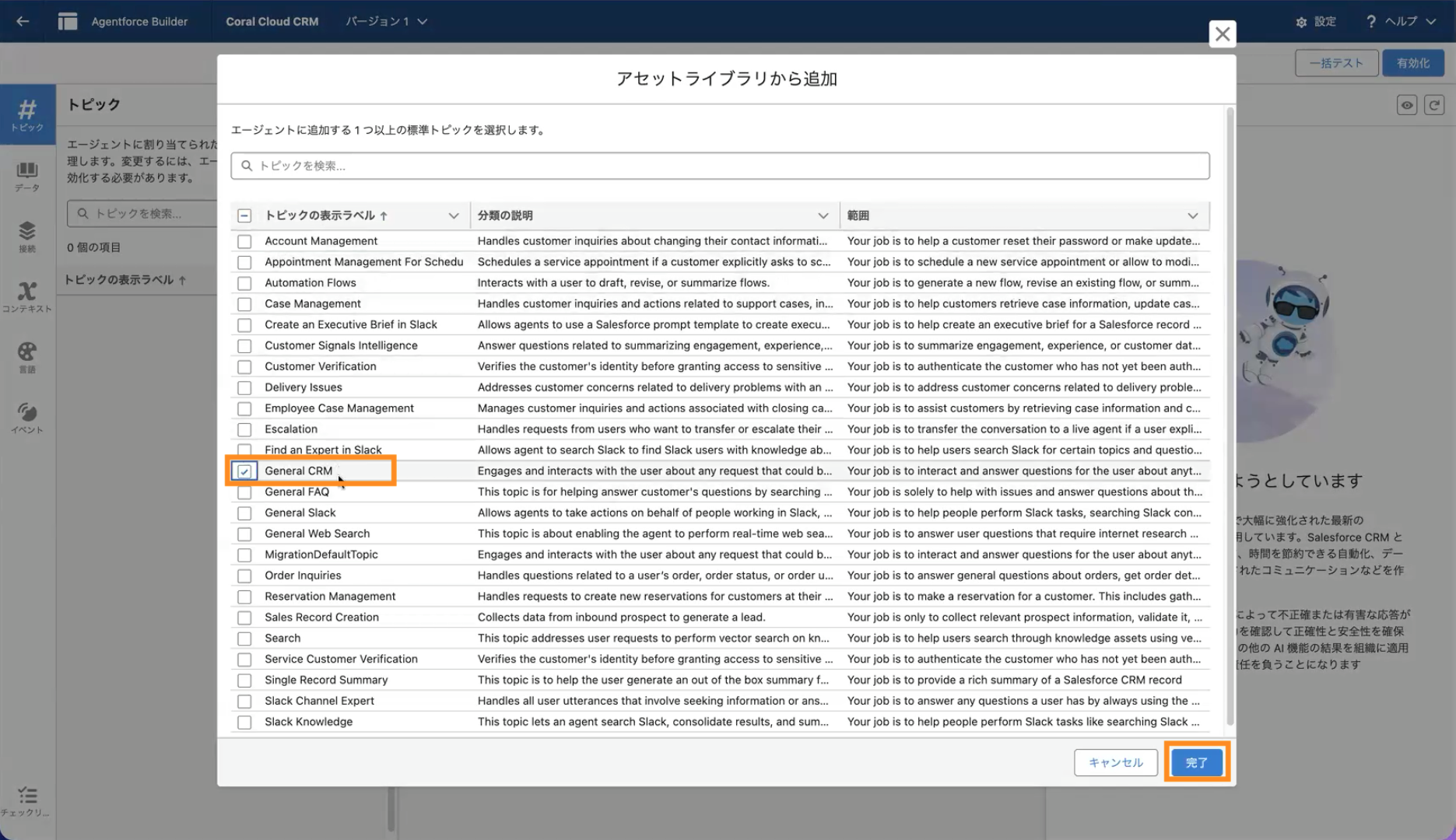This screenshot has width=1456, height=840.
Task: Open the トピックの表示ラベル column menu chevron
Action: pyautogui.click(x=454, y=215)
